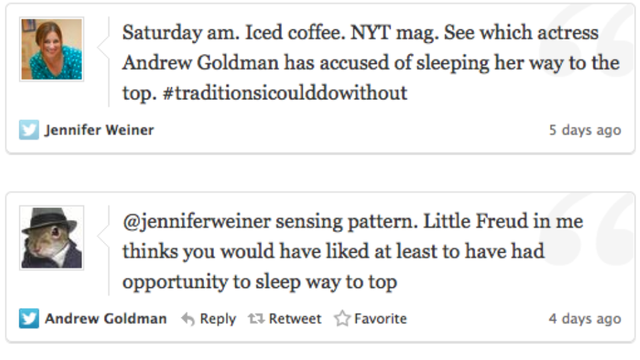640x360 pixels.
Task: Click the faded quotation mark on Andrew's tweet
Action: tap(589, 231)
